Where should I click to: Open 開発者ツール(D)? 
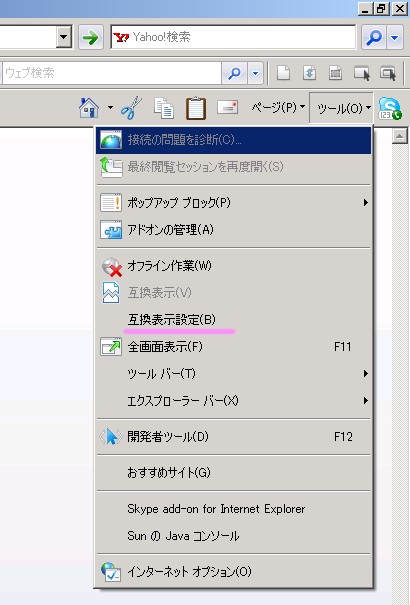coord(233,437)
